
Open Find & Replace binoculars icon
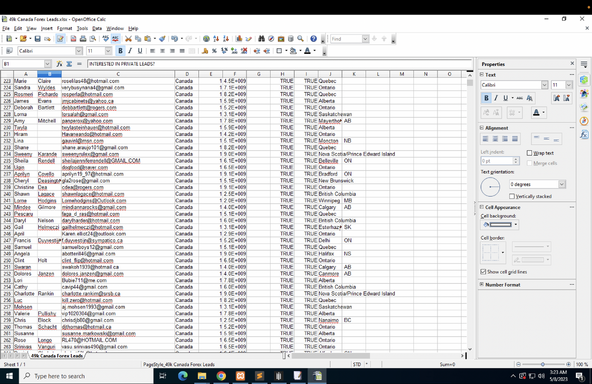[x=261, y=39]
